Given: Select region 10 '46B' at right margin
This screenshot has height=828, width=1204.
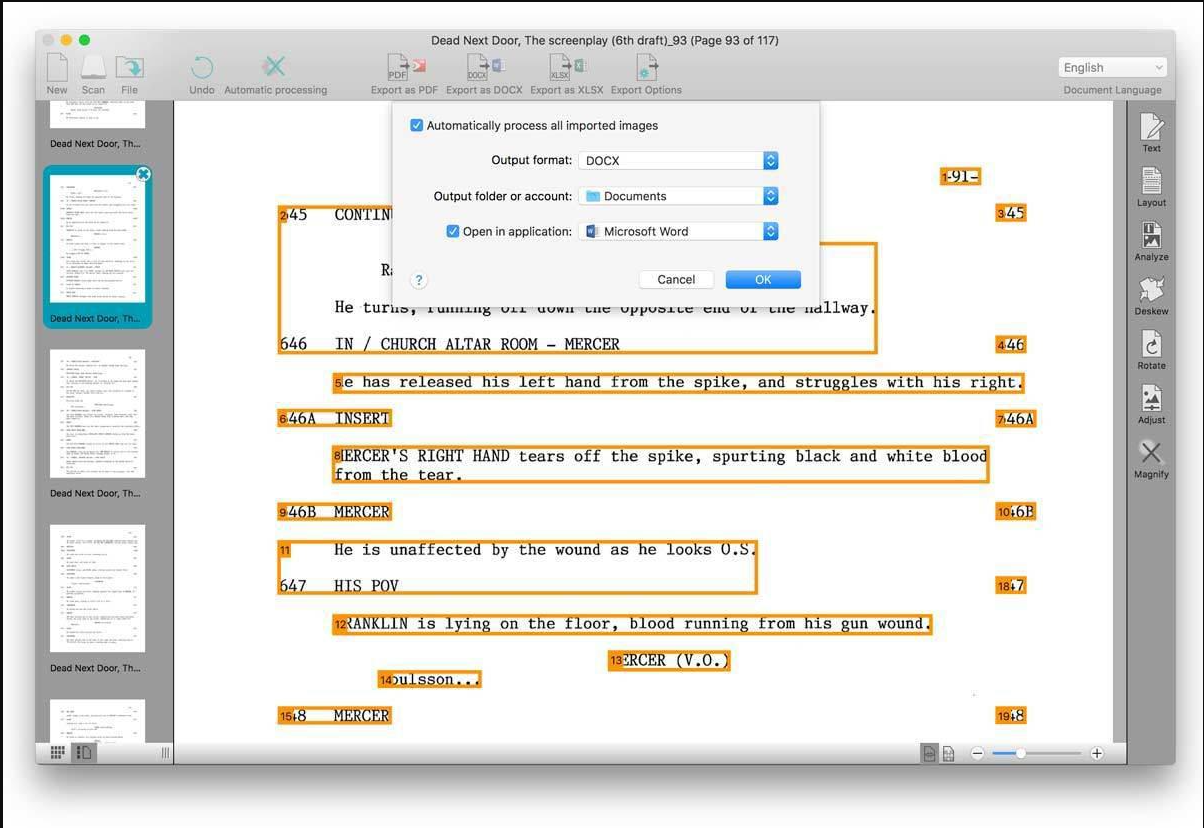Looking at the screenshot, I should click(x=1015, y=512).
